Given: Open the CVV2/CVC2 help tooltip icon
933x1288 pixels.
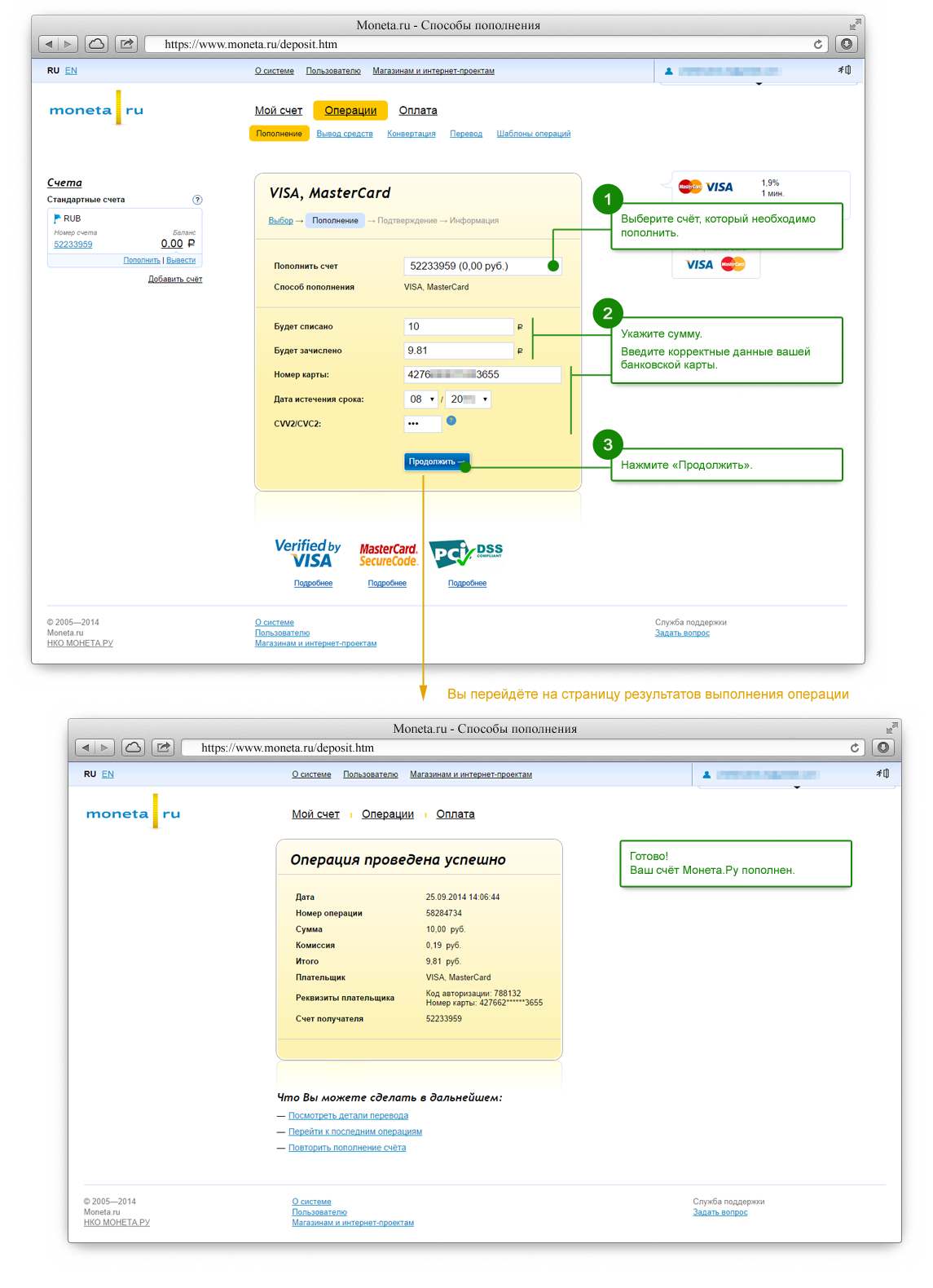Looking at the screenshot, I should pyautogui.click(x=451, y=421).
